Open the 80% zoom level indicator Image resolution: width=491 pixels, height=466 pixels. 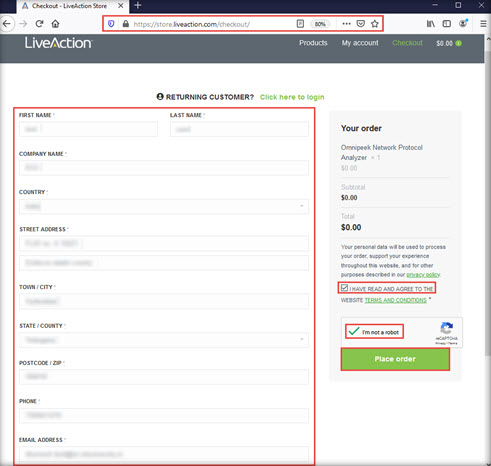[x=320, y=24]
